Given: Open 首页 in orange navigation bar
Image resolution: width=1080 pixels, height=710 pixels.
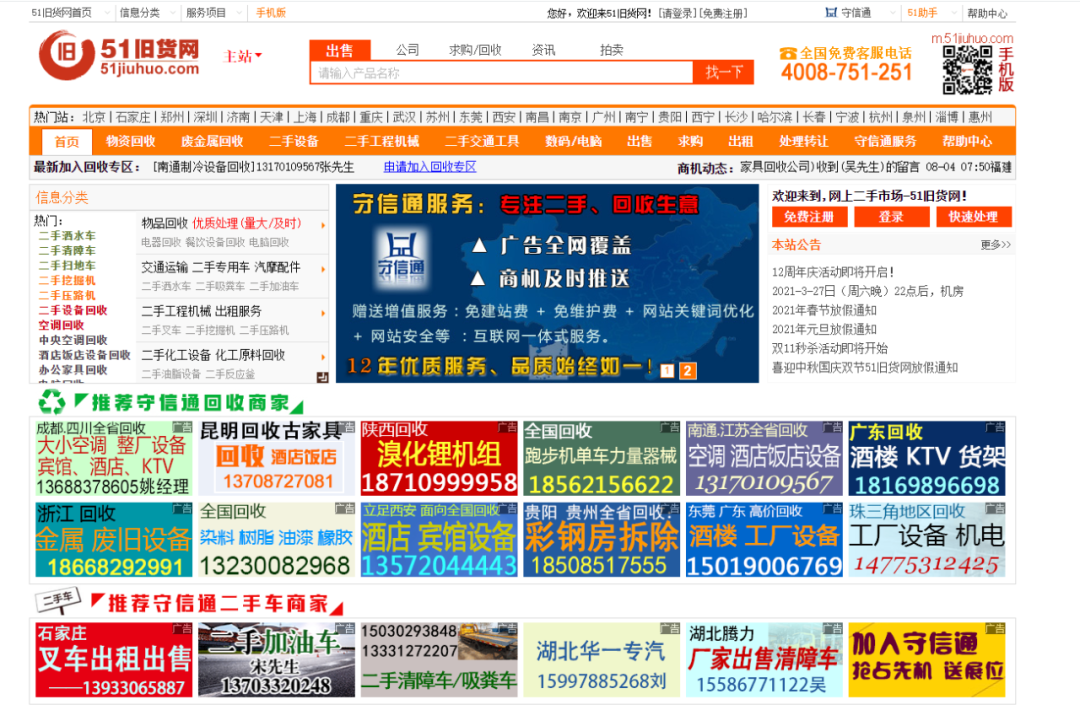Looking at the screenshot, I should tap(66, 142).
